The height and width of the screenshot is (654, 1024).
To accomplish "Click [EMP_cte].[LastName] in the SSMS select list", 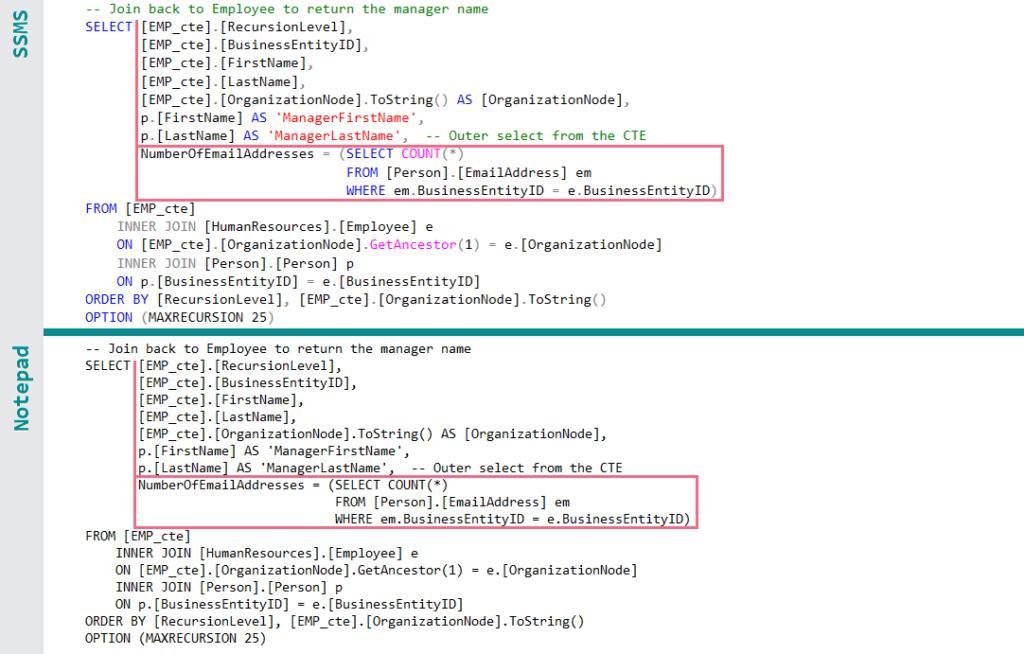I will [x=219, y=82].
